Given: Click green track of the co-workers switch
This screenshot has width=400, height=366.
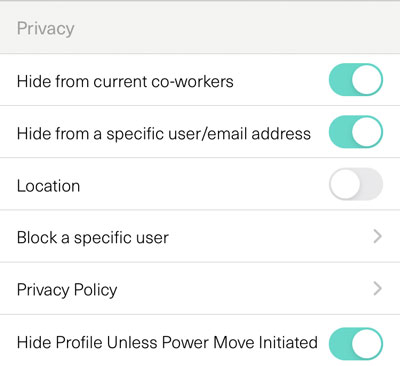Looking at the screenshot, I should click(339, 80).
